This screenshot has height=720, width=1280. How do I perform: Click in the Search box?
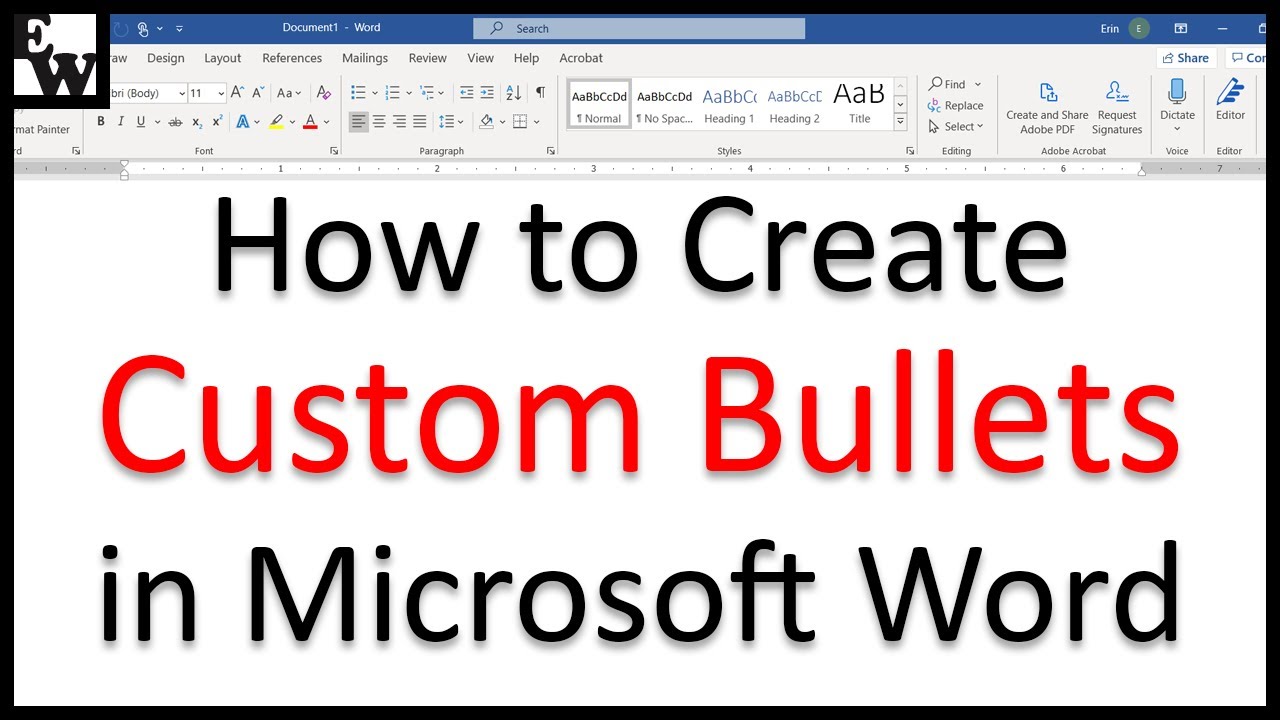click(638, 28)
